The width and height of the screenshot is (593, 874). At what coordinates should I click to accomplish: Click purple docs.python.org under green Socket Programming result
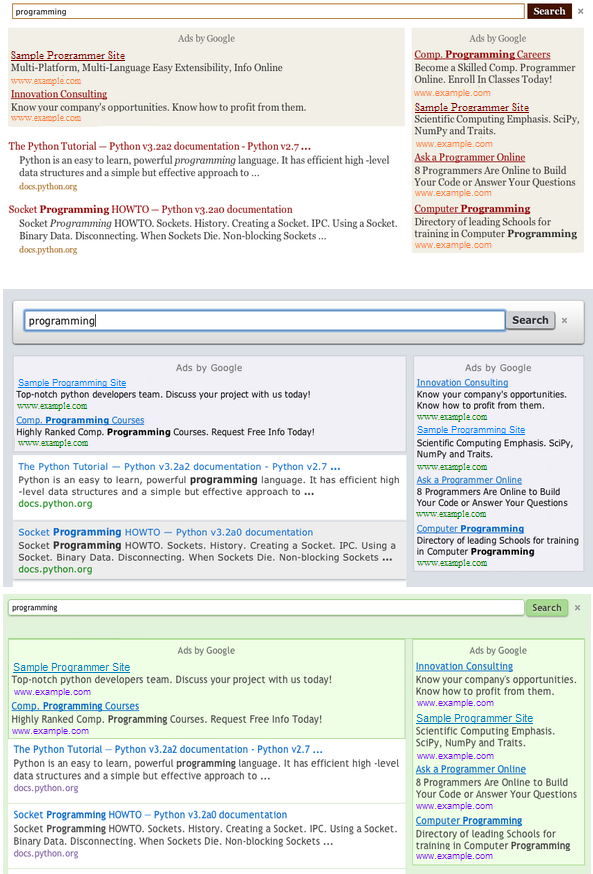pyautogui.click(x=46, y=853)
